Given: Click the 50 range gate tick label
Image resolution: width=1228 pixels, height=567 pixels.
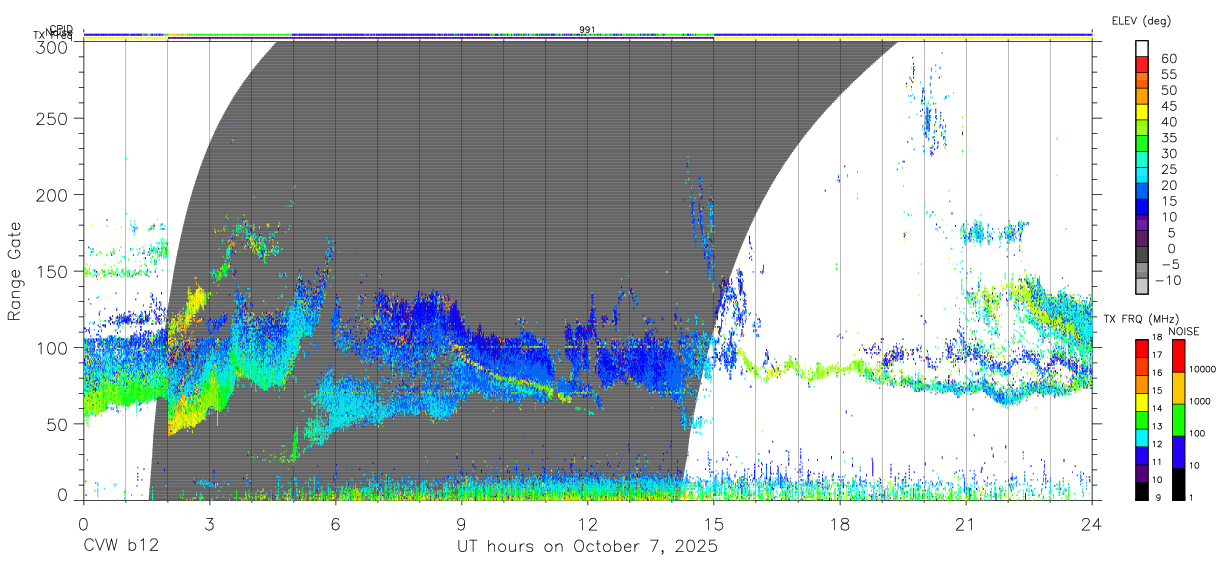Looking at the screenshot, I should pos(59,424).
